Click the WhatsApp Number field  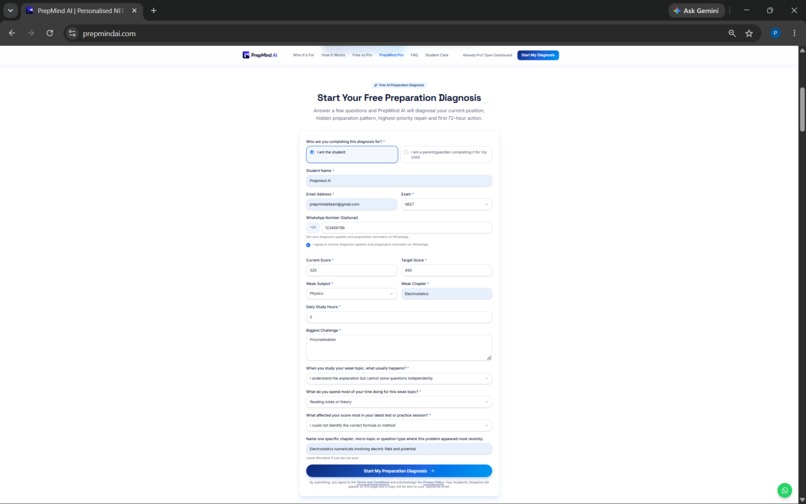(x=407, y=228)
